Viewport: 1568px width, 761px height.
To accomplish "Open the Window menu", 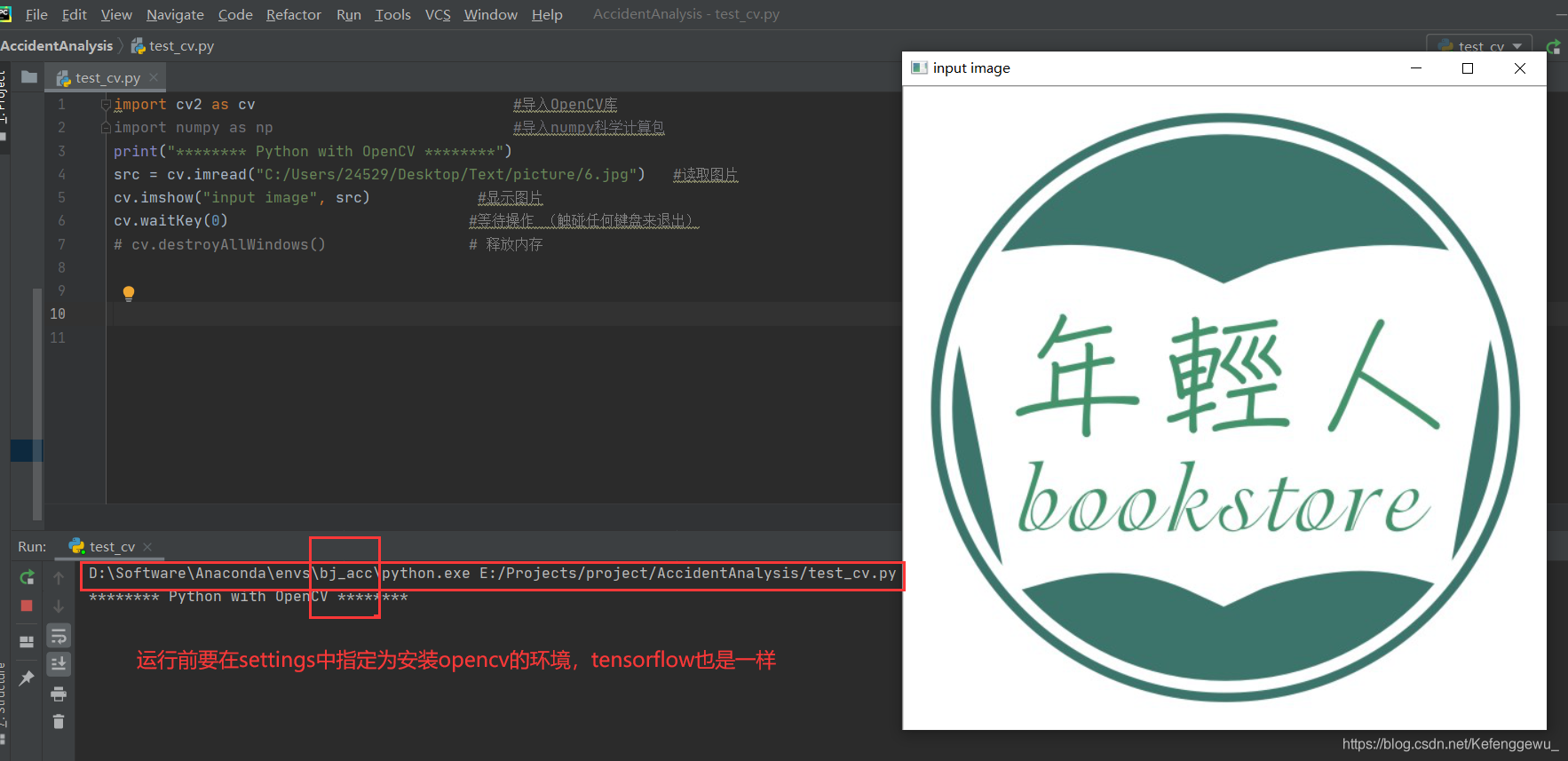I will point(490,14).
